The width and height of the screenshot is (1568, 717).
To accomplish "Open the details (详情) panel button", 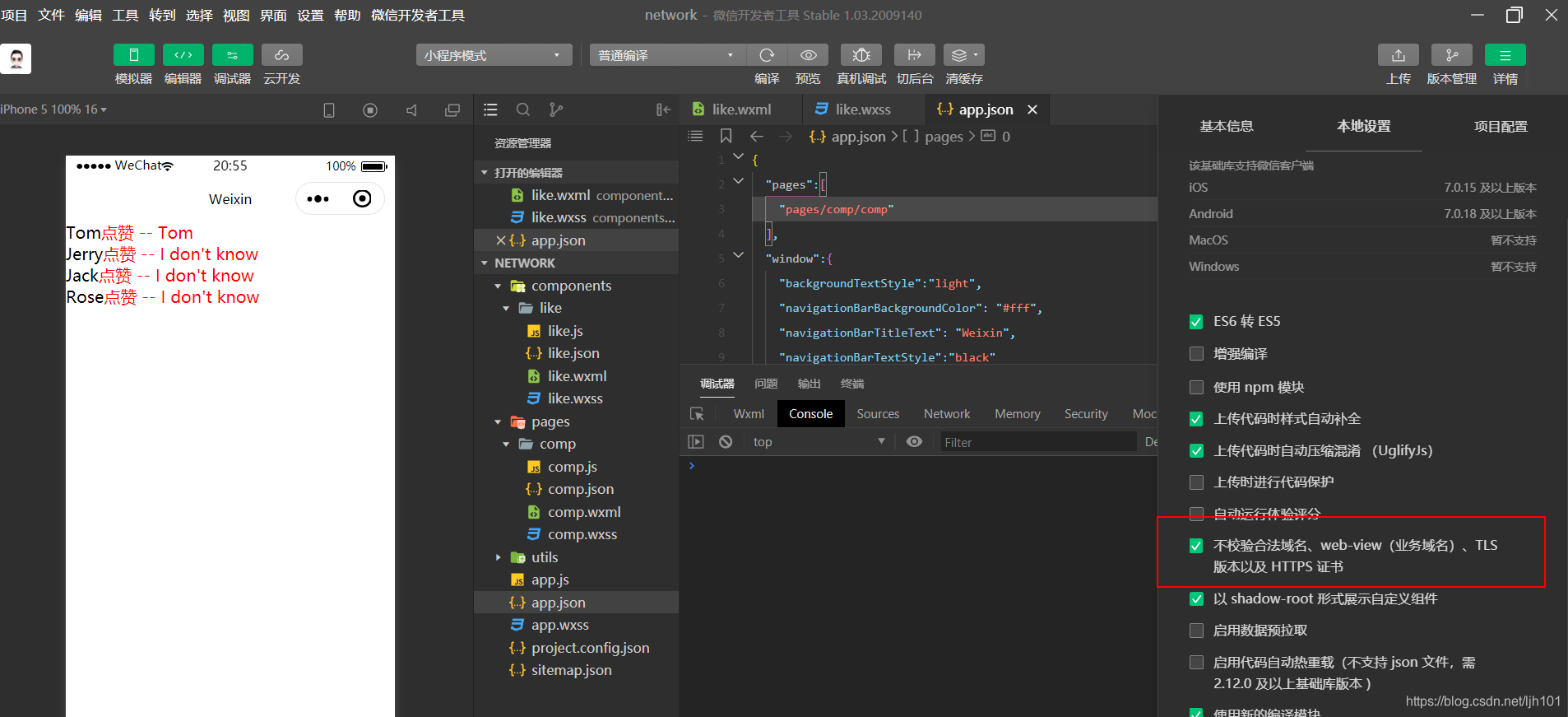I will pyautogui.click(x=1505, y=55).
